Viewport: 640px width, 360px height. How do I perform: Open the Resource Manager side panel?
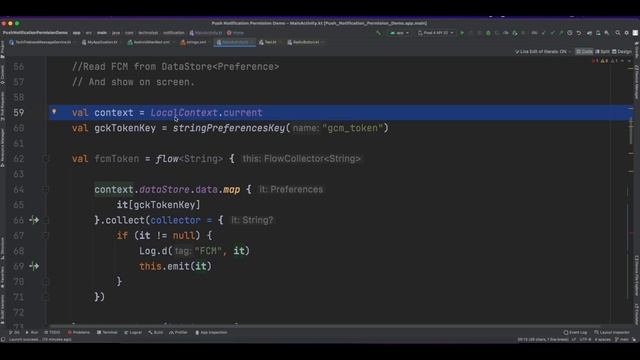click(x=2, y=147)
